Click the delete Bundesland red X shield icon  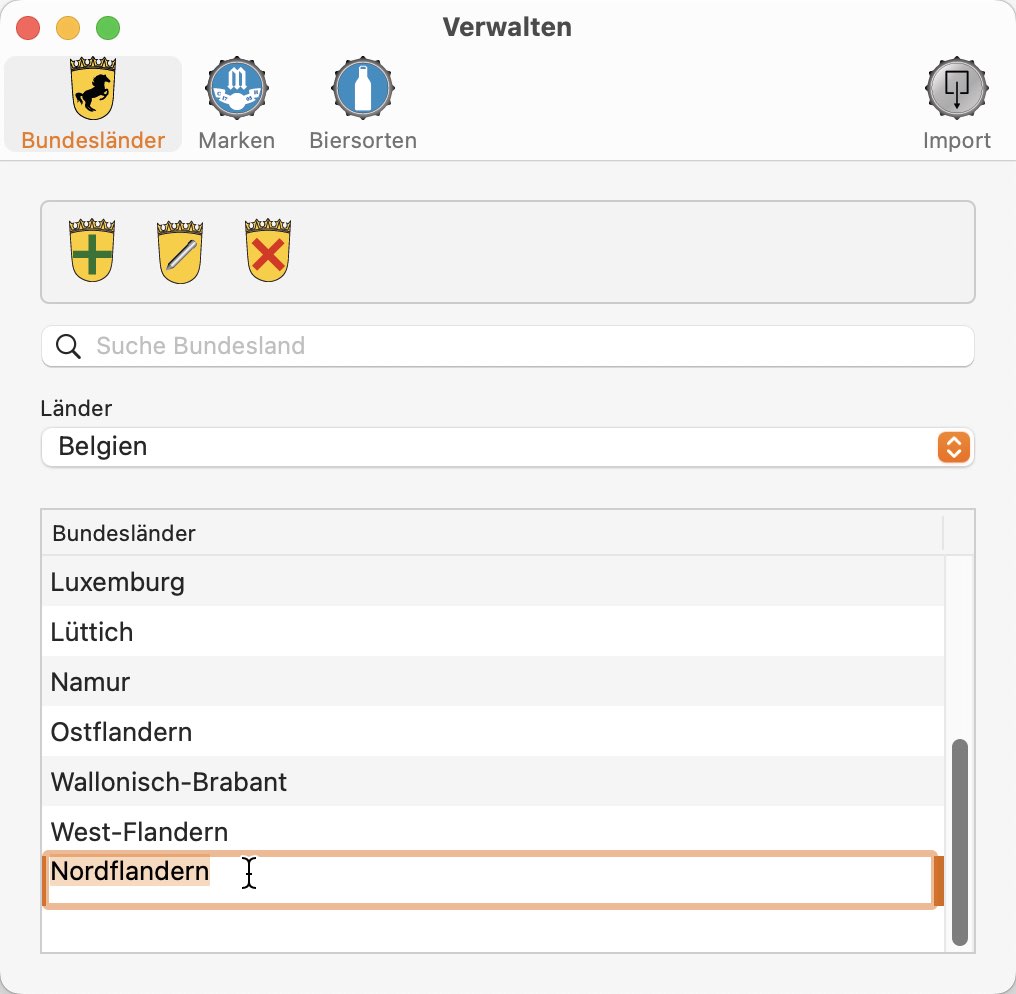(x=268, y=250)
